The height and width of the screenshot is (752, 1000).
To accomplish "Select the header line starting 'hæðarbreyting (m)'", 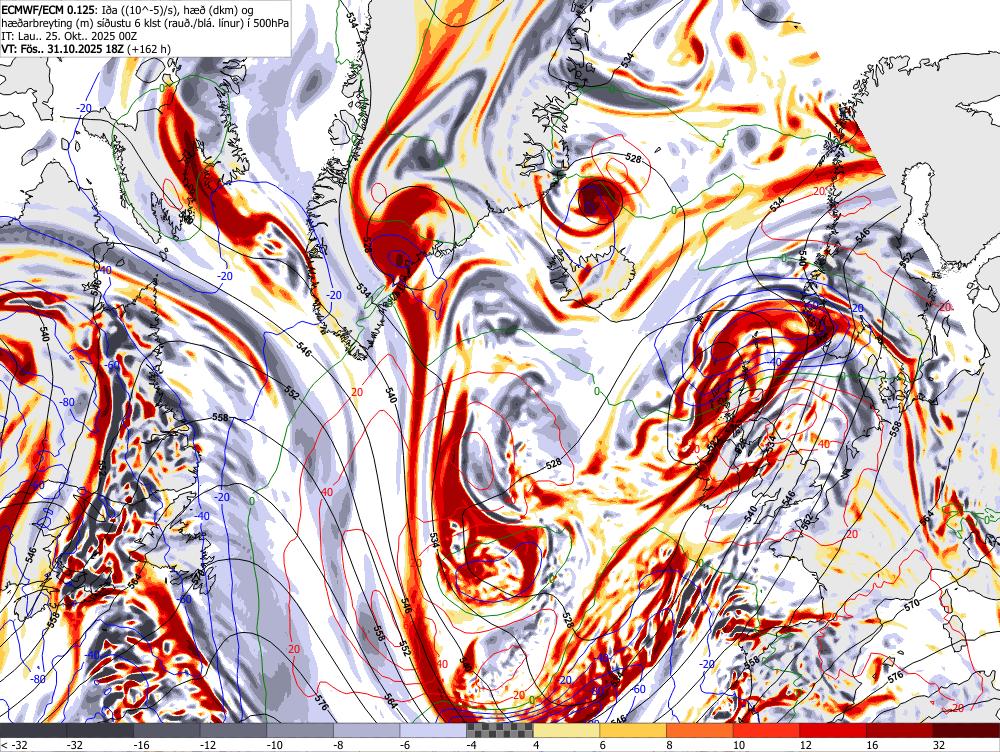I will [145, 23].
